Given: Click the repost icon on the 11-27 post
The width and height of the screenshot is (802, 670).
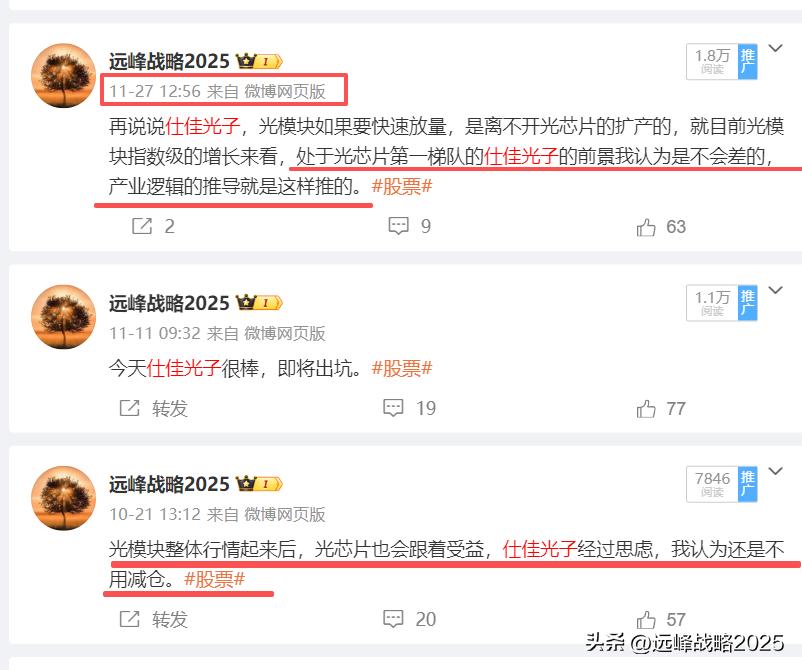Looking at the screenshot, I should (x=142, y=226).
